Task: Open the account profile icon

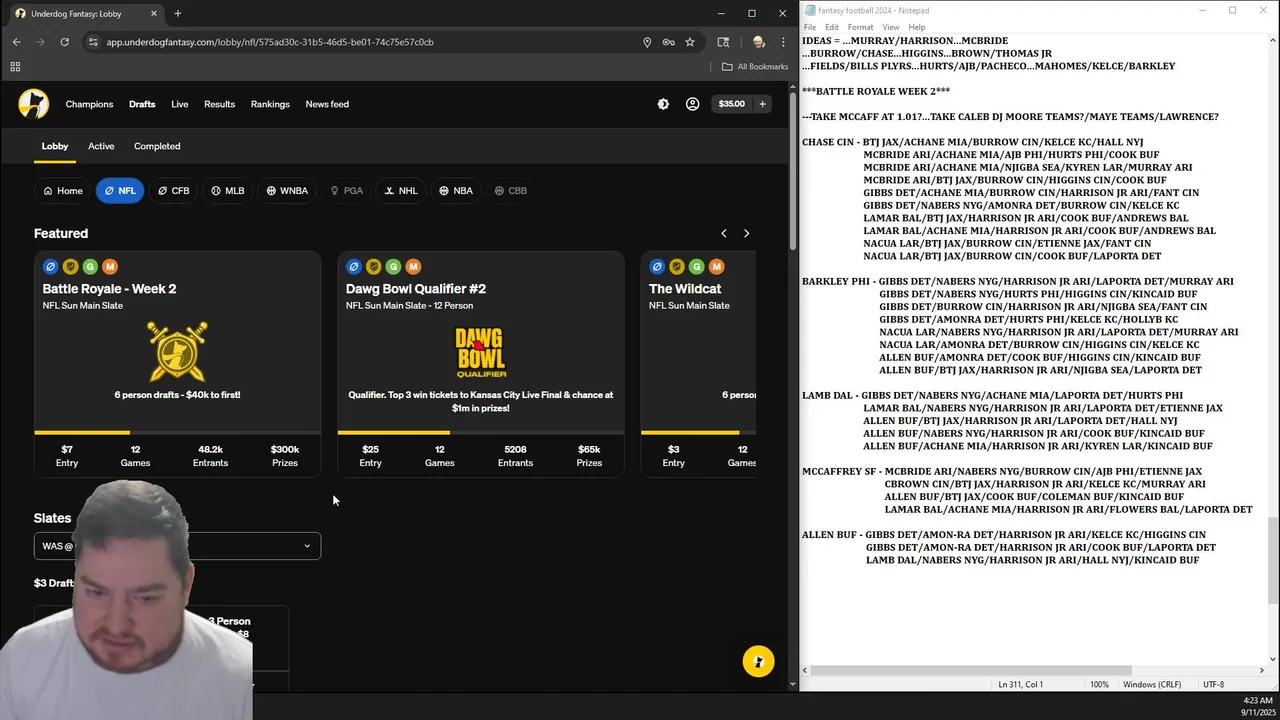Action: [692, 104]
